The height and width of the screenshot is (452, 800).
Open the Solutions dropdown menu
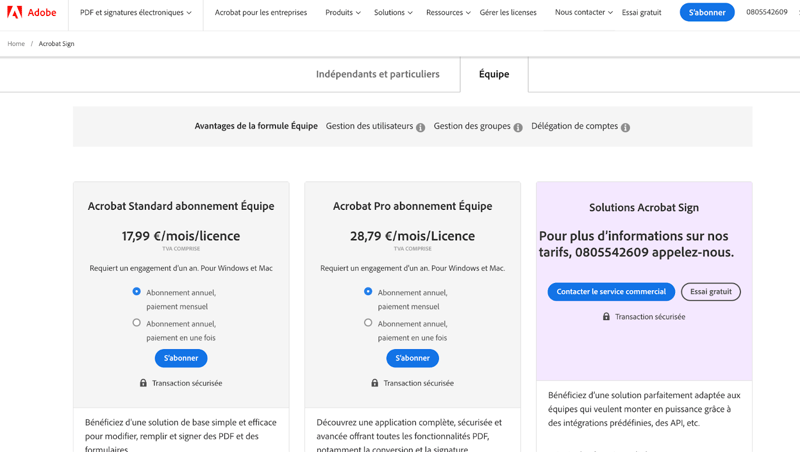click(x=393, y=12)
